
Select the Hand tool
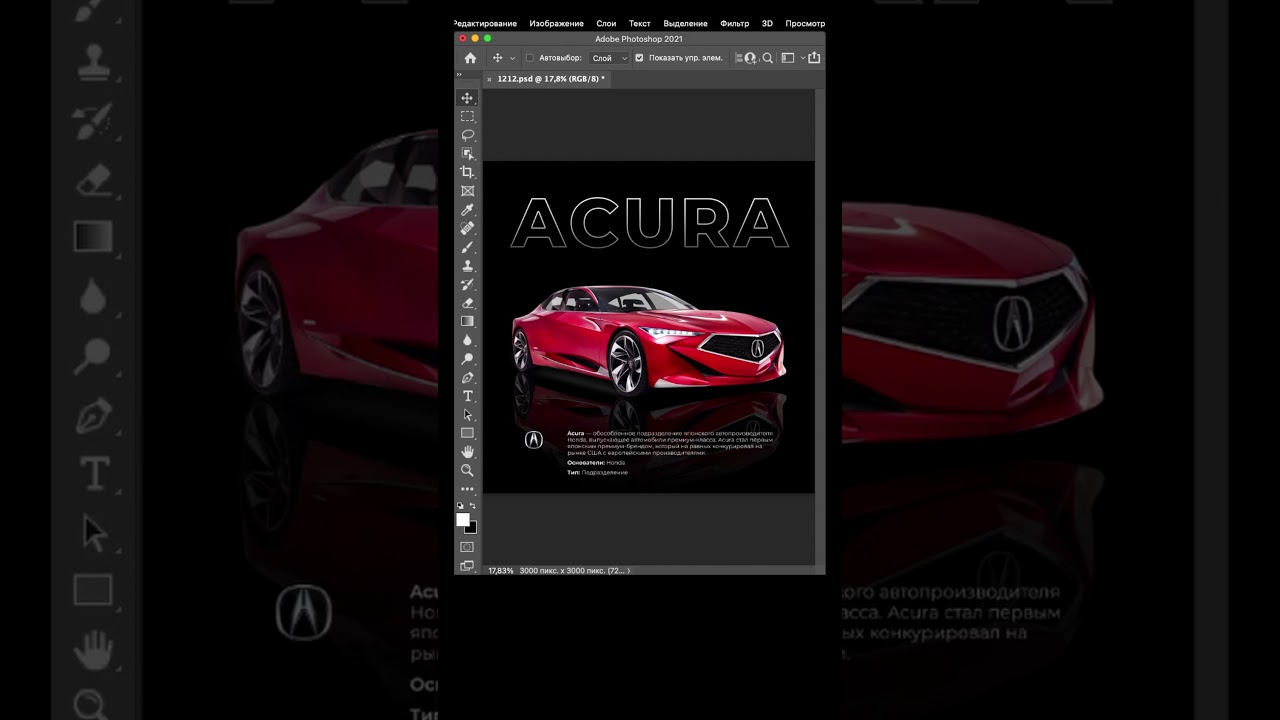[467, 452]
